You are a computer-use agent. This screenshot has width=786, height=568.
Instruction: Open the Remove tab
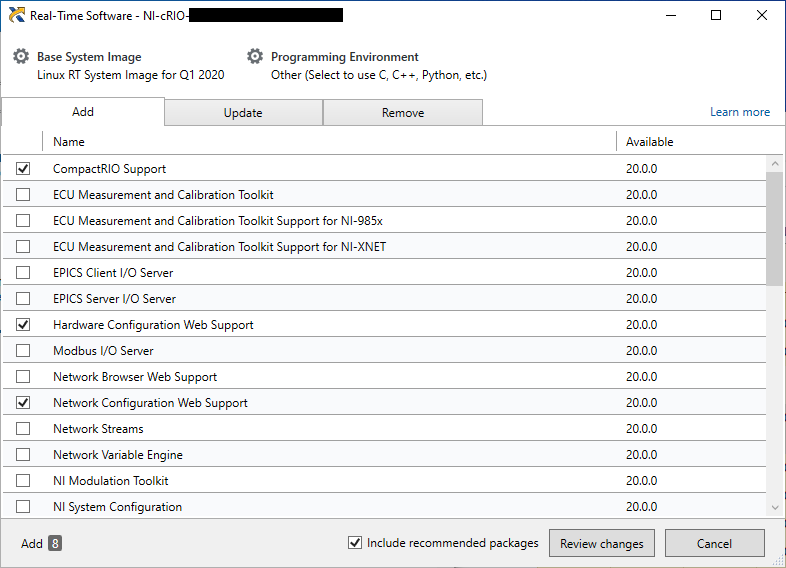403,113
